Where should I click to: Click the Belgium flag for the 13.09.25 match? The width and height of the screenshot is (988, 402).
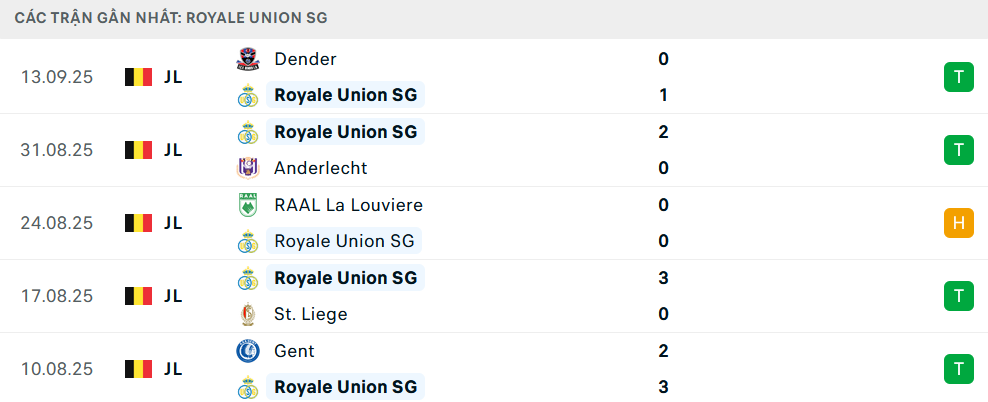pyautogui.click(x=138, y=77)
